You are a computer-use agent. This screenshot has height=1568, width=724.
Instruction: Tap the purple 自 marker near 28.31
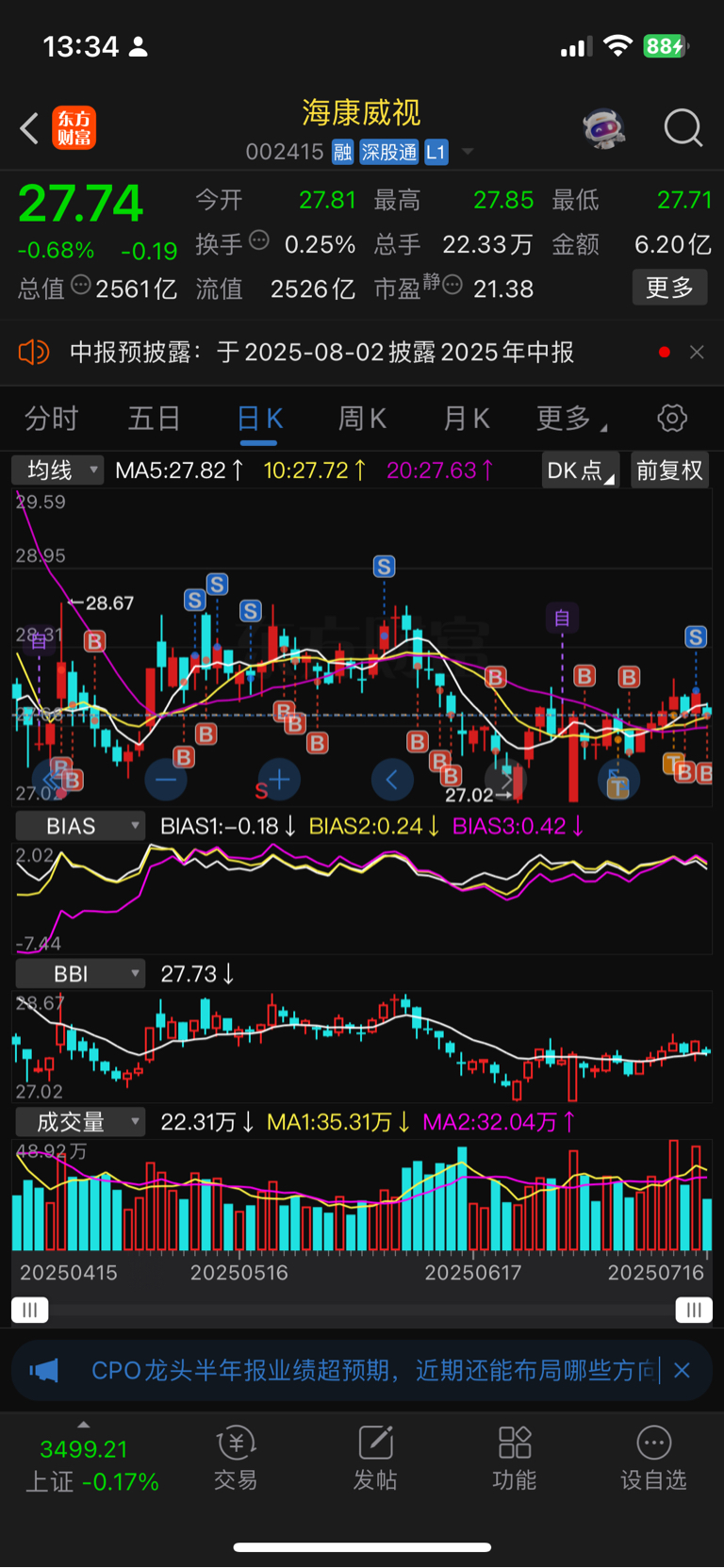(39, 641)
